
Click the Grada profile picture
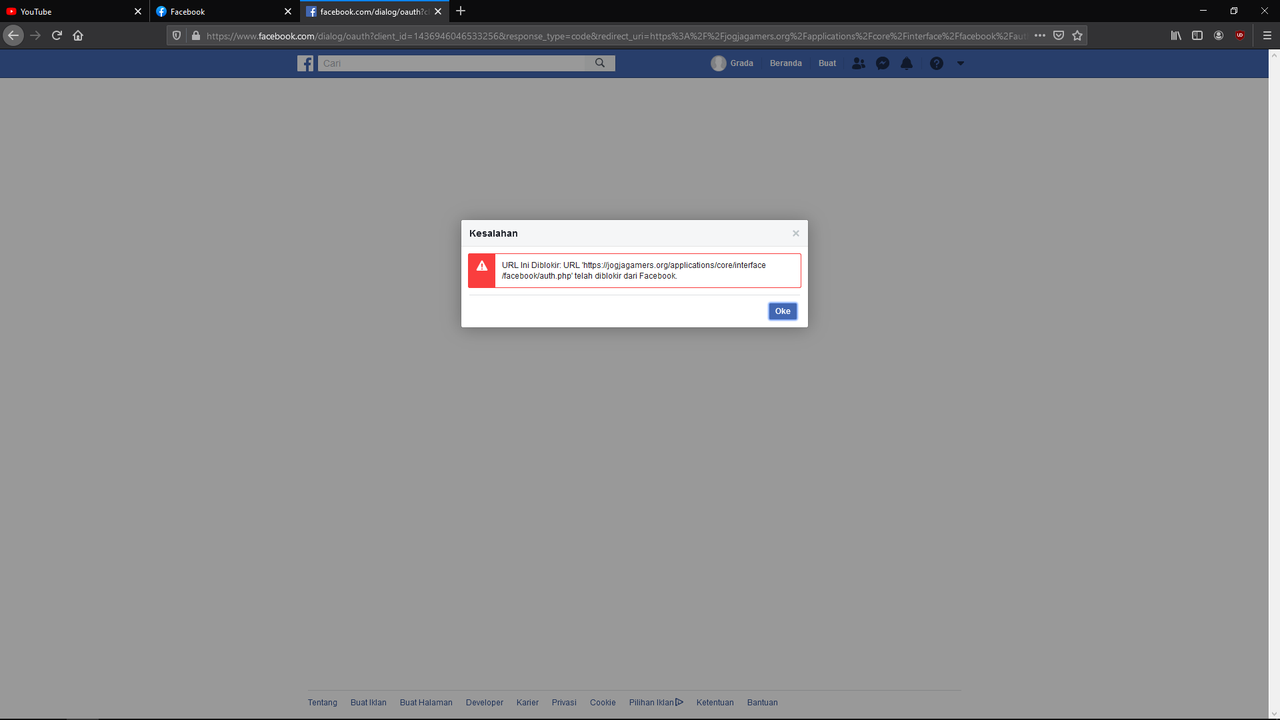718,63
